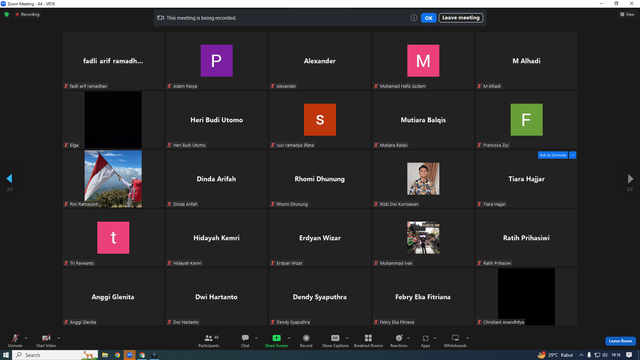Unmute the microphone in toolbar
Screen dimensions: 640x360
[15, 340]
